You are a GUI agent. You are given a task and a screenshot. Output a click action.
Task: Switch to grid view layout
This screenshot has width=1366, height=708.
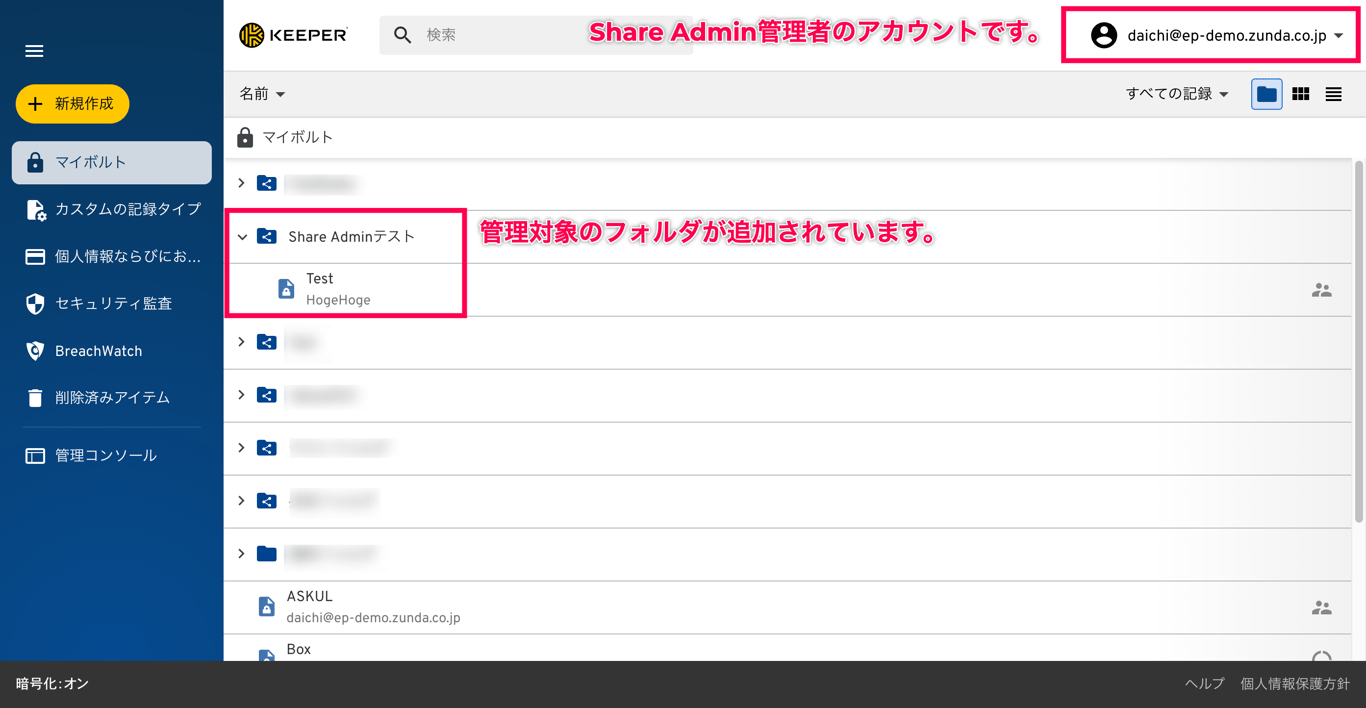pos(1300,93)
